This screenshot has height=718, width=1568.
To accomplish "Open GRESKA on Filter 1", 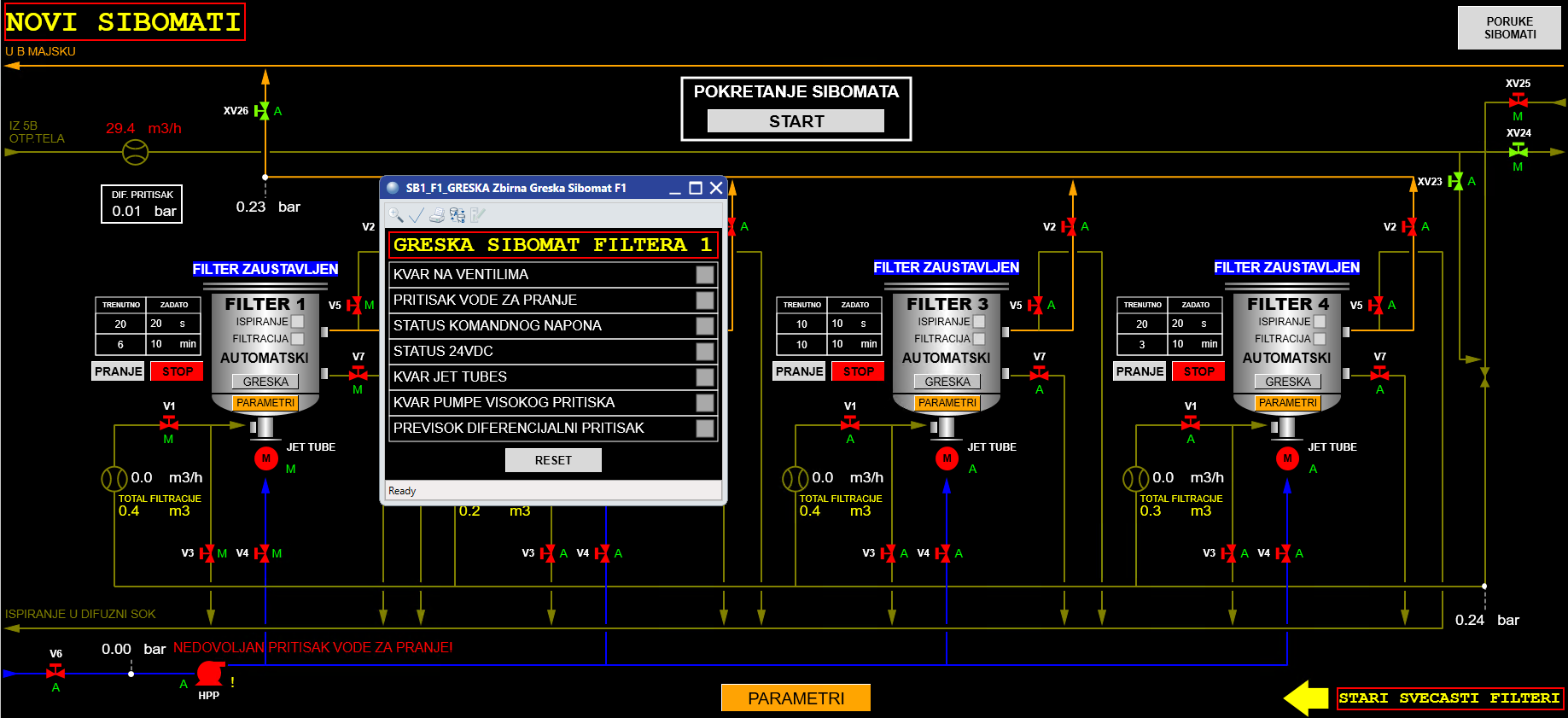I will (x=265, y=382).
